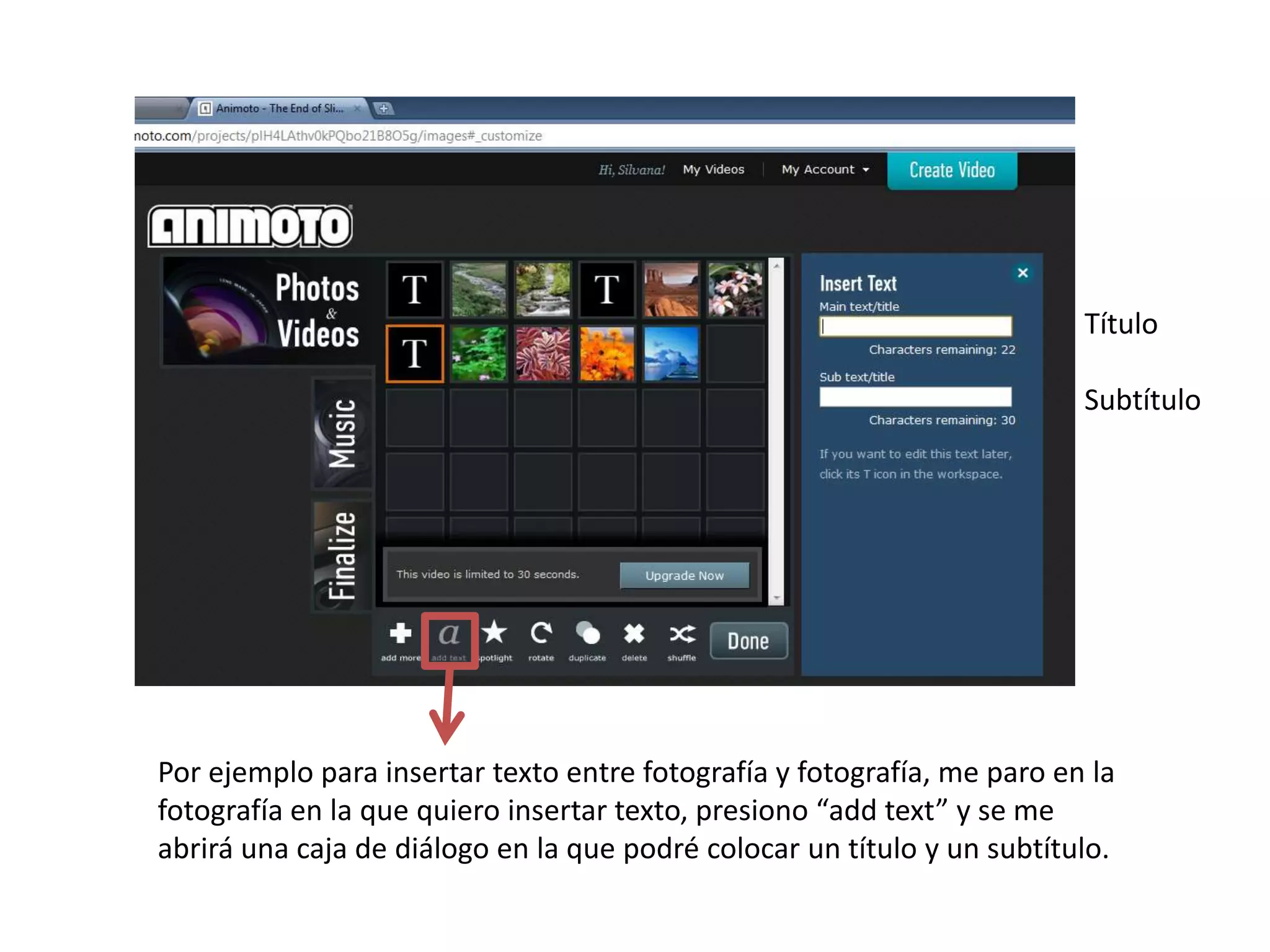Click the Sub text/title input field

[x=915, y=397]
